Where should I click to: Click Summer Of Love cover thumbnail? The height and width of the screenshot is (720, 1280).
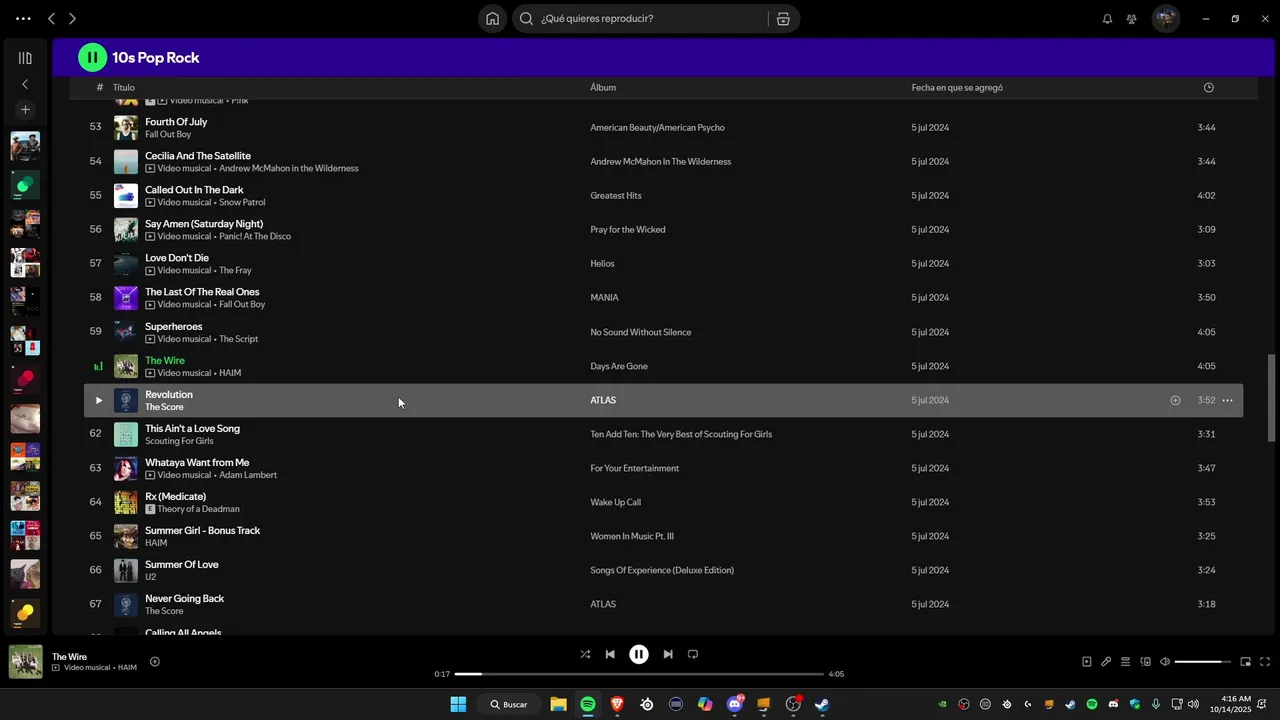[126, 570]
